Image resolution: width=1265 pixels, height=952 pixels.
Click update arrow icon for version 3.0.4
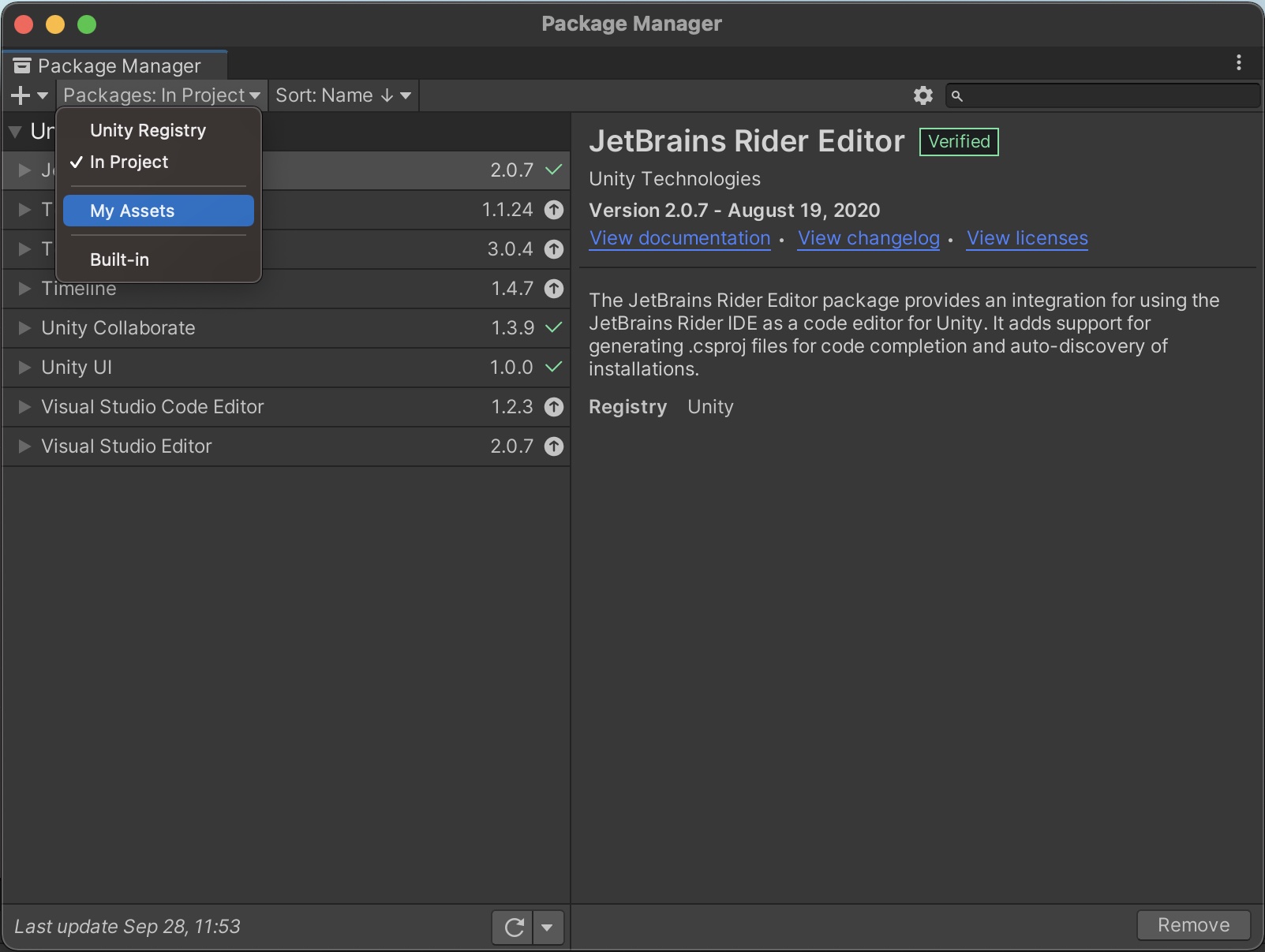click(554, 249)
